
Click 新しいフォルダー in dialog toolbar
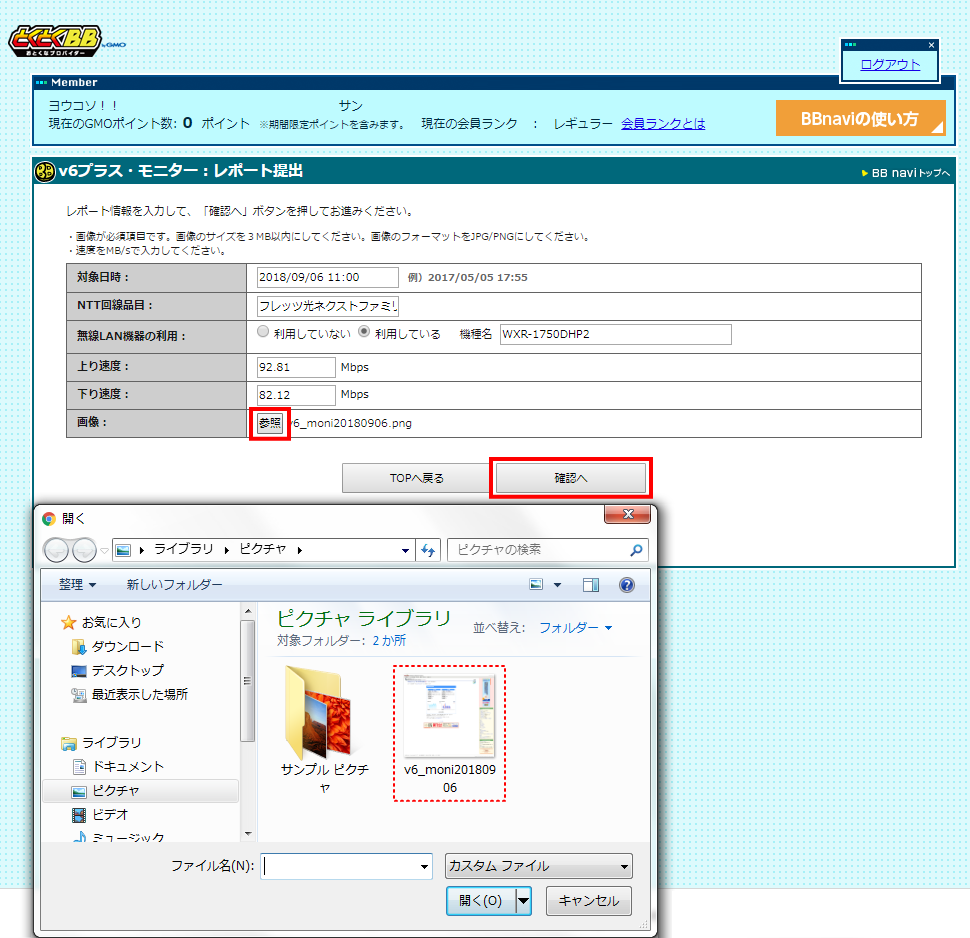(x=174, y=585)
